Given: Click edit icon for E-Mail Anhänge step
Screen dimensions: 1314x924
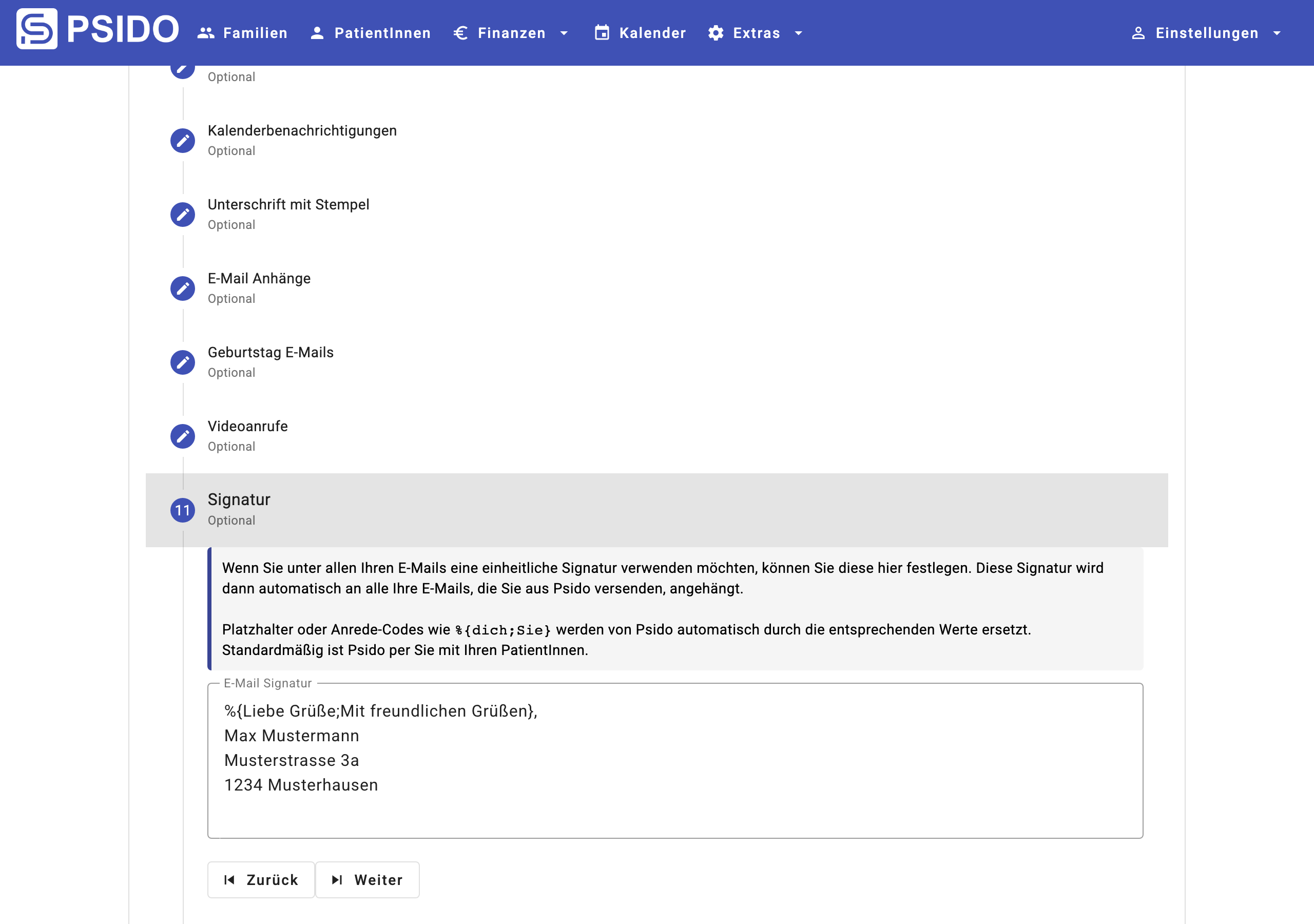Looking at the screenshot, I should pyautogui.click(x=183, y=288).
